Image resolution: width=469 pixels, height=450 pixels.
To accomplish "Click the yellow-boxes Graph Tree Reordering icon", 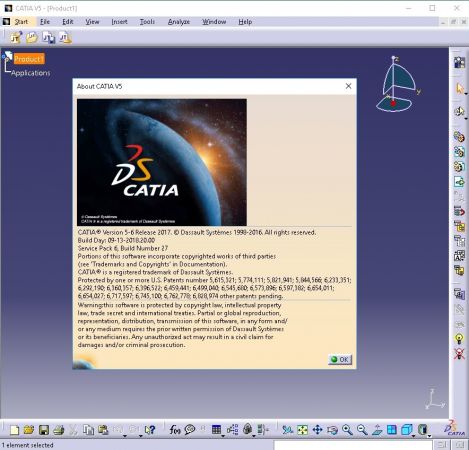I will pos(459,226).
